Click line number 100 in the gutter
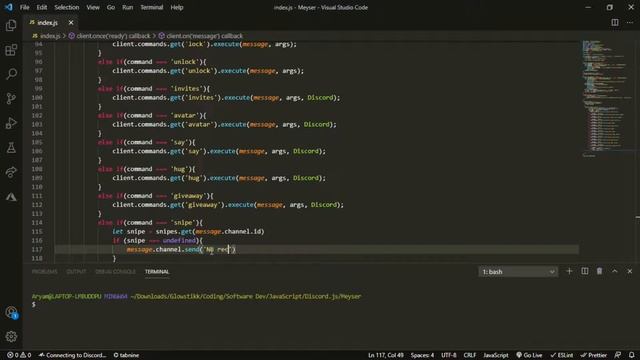Screen dimensions: 640x360 [x=37, y=98]
